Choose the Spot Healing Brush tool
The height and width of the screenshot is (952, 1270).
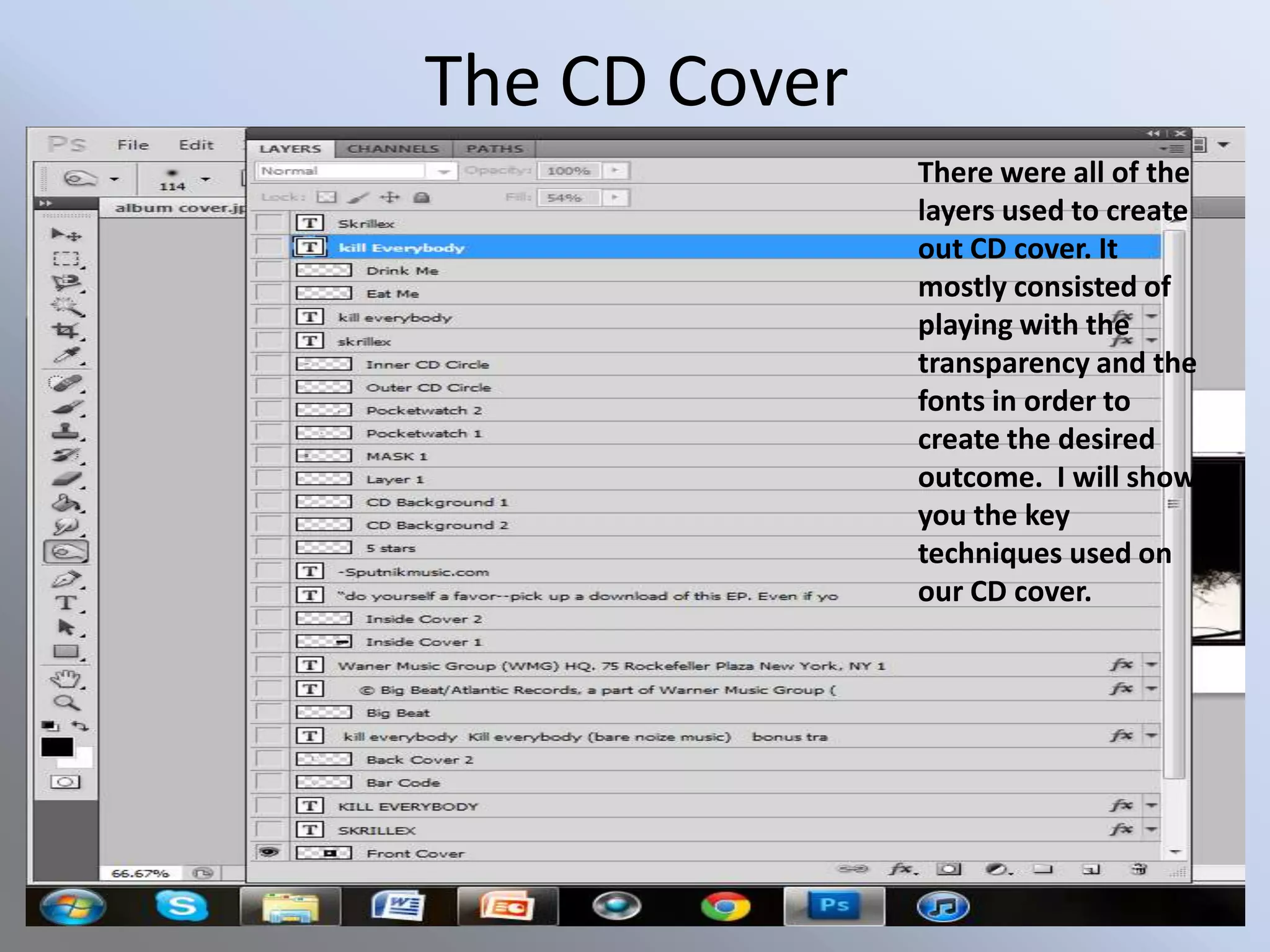66,383
